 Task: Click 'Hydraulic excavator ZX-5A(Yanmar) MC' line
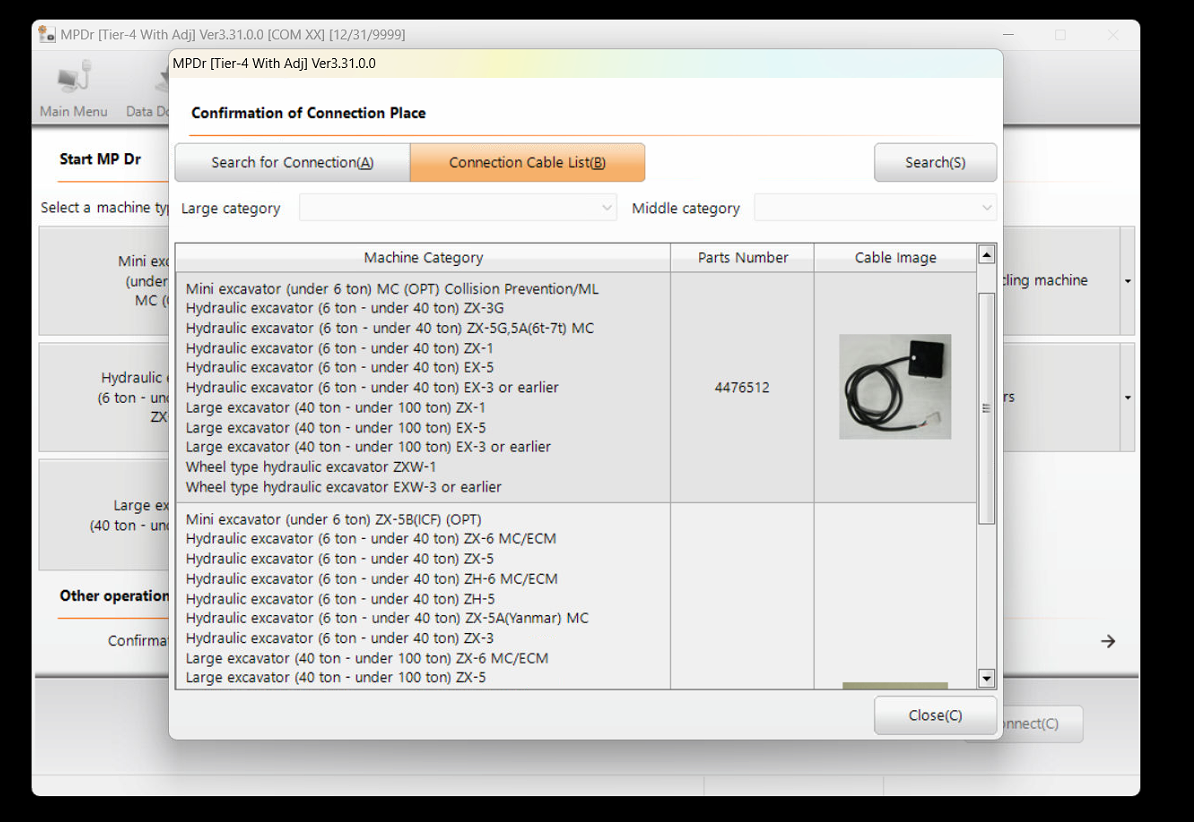[388, 618]
